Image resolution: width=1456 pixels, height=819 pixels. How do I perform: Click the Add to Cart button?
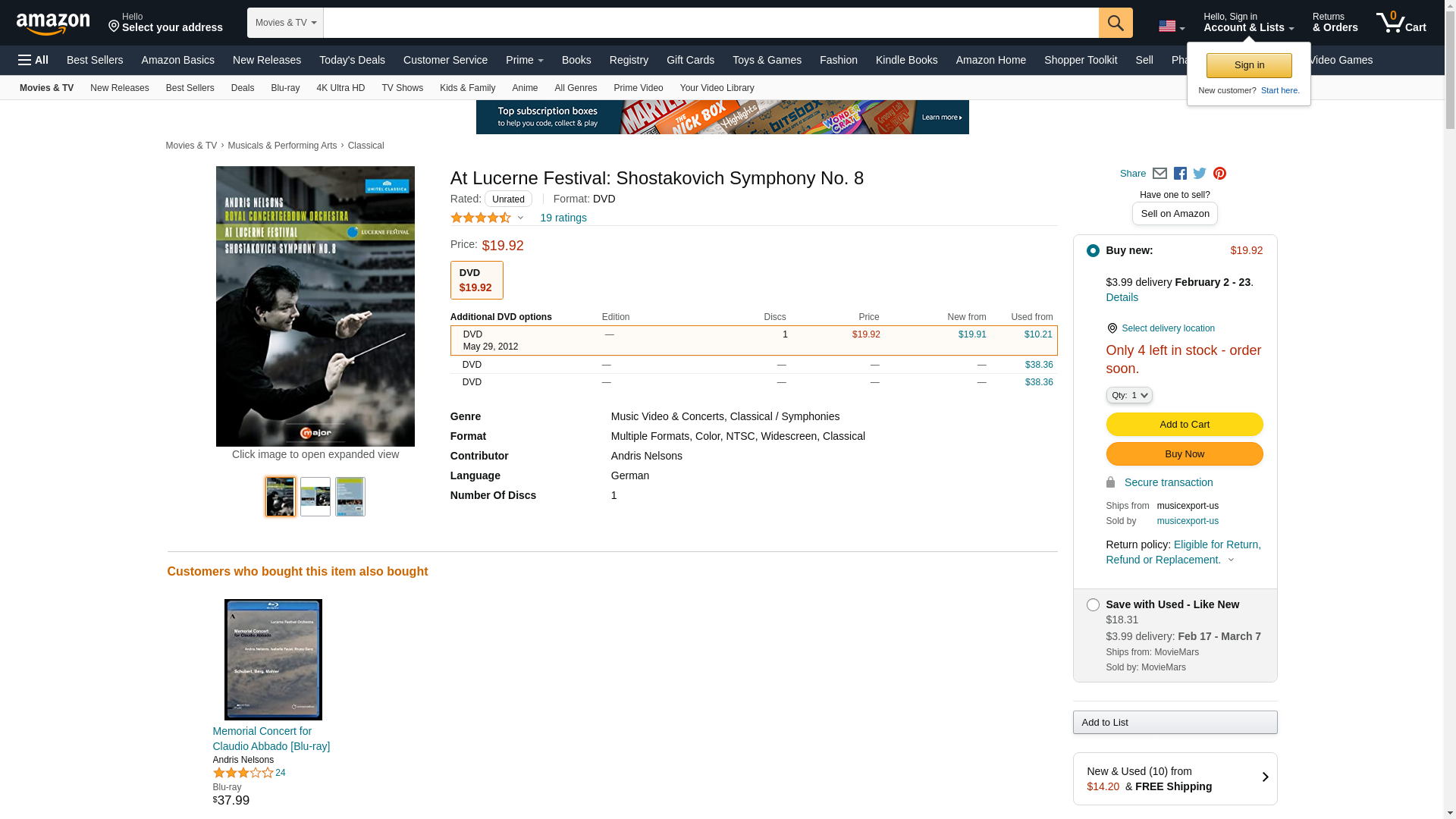coord(1184,425)
